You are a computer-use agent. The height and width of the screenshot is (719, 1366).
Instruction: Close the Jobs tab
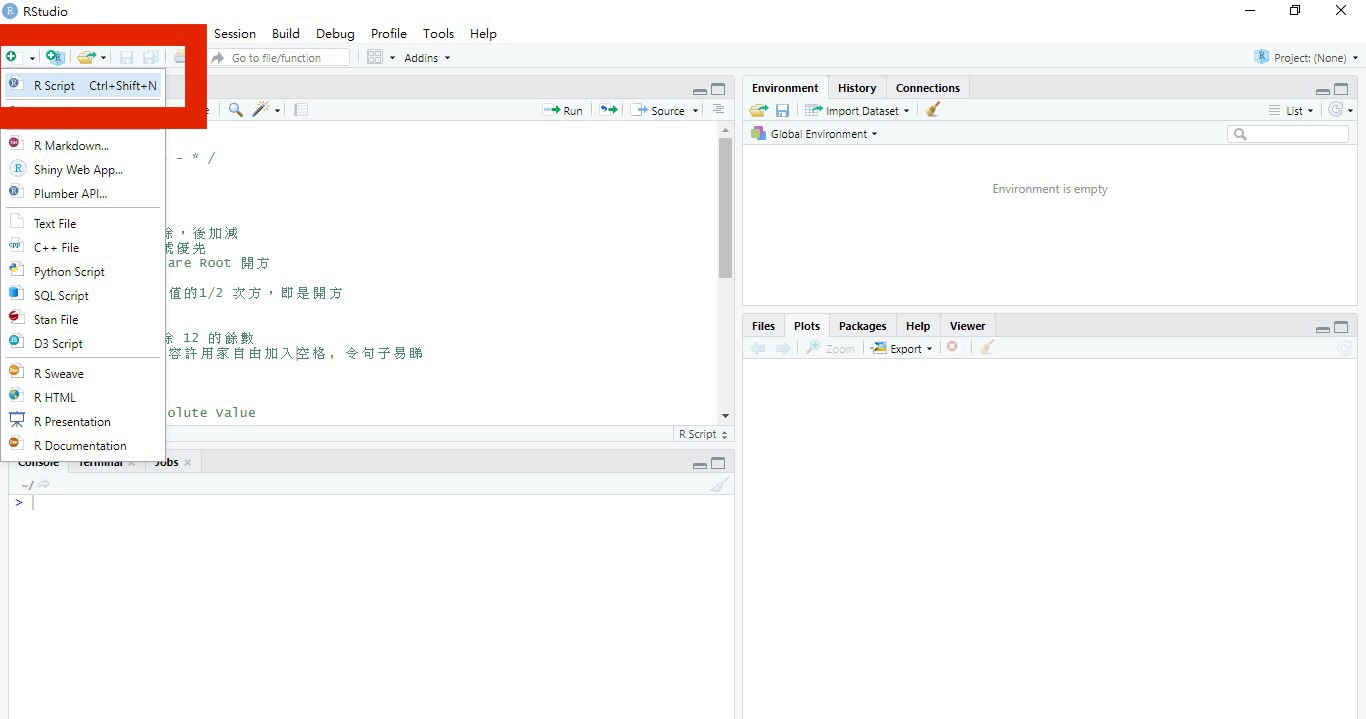point(187,462)
